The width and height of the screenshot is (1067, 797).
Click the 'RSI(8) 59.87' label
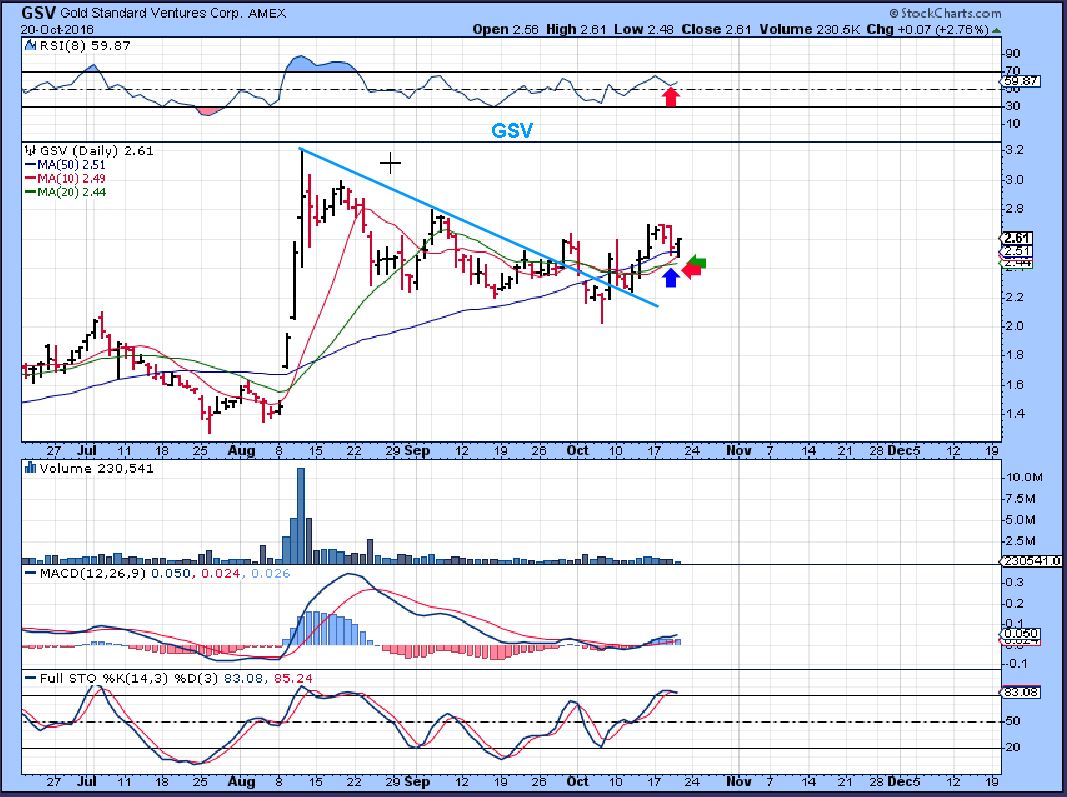[x=86, y=46]
